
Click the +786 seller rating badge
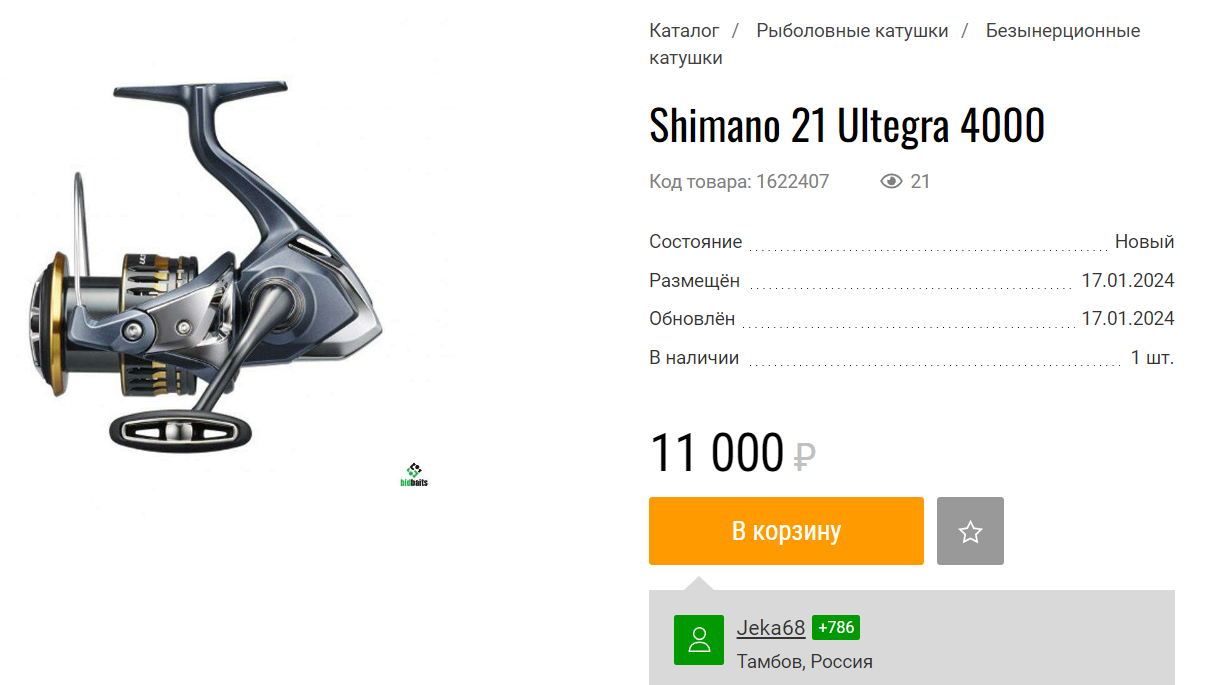[x=836, y=628]
